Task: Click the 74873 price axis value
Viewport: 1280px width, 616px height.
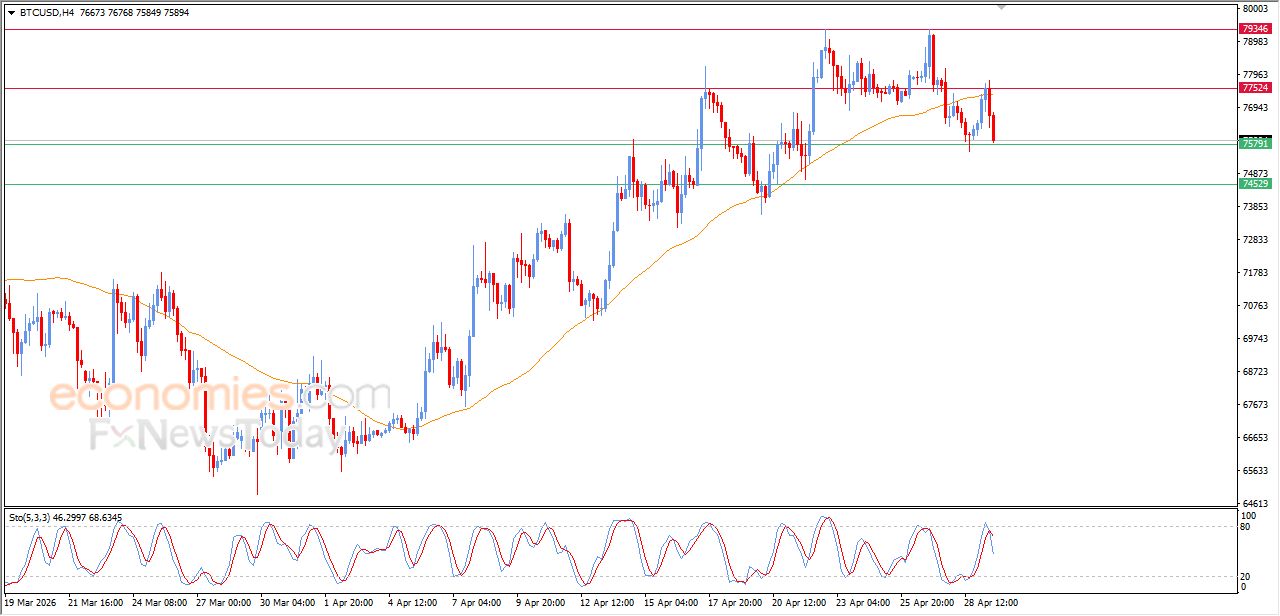Action: (1255, 174)
